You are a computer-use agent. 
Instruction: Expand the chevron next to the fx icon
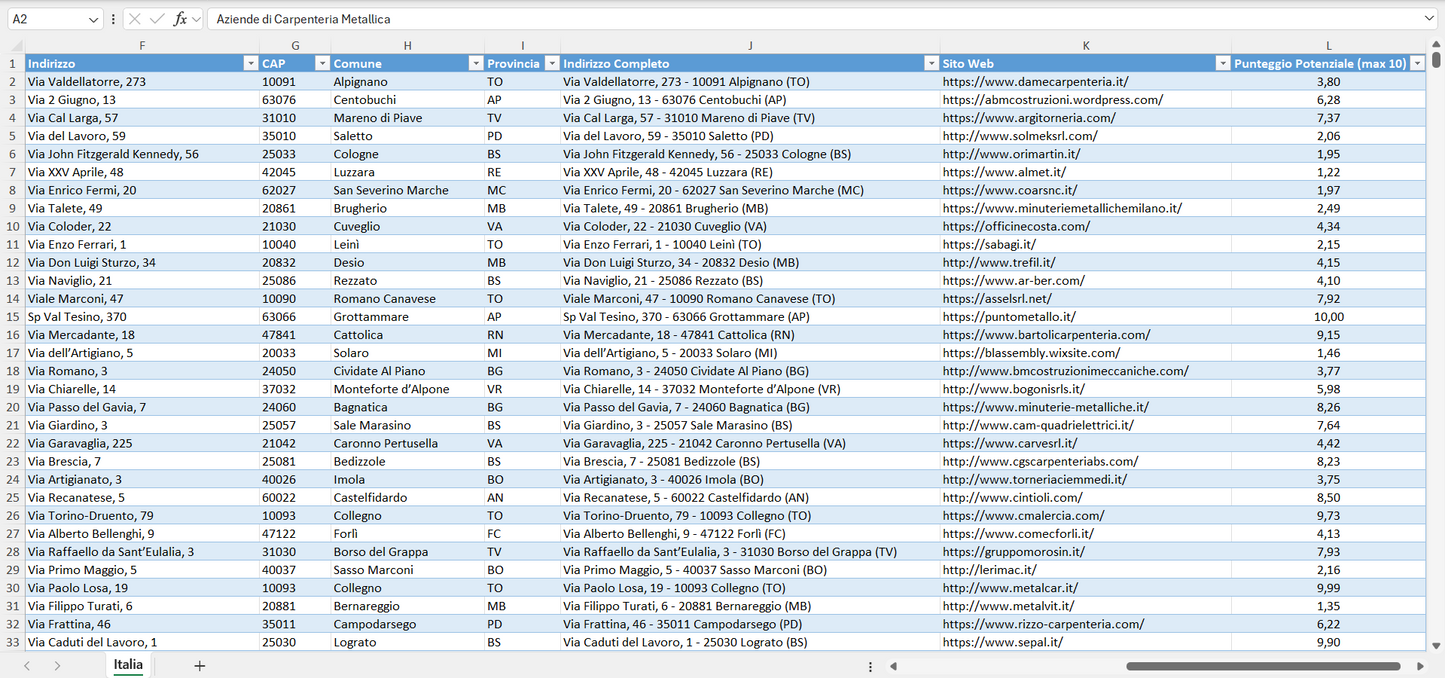pos(196,18)
